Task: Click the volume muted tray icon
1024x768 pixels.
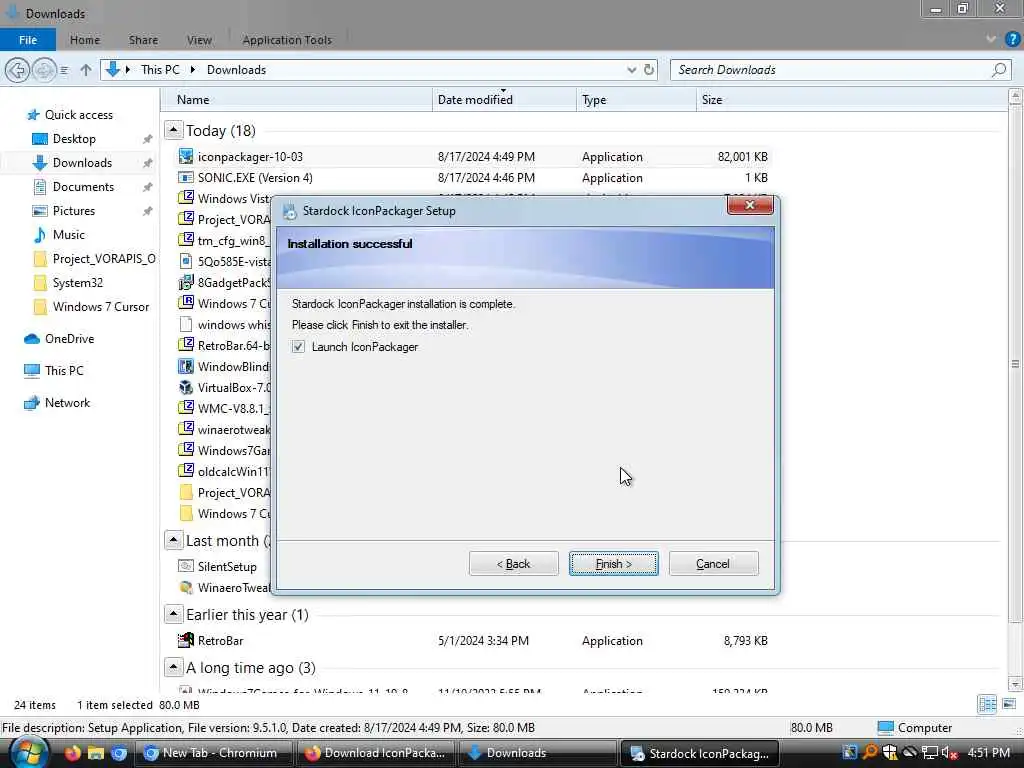Action: 949,753
